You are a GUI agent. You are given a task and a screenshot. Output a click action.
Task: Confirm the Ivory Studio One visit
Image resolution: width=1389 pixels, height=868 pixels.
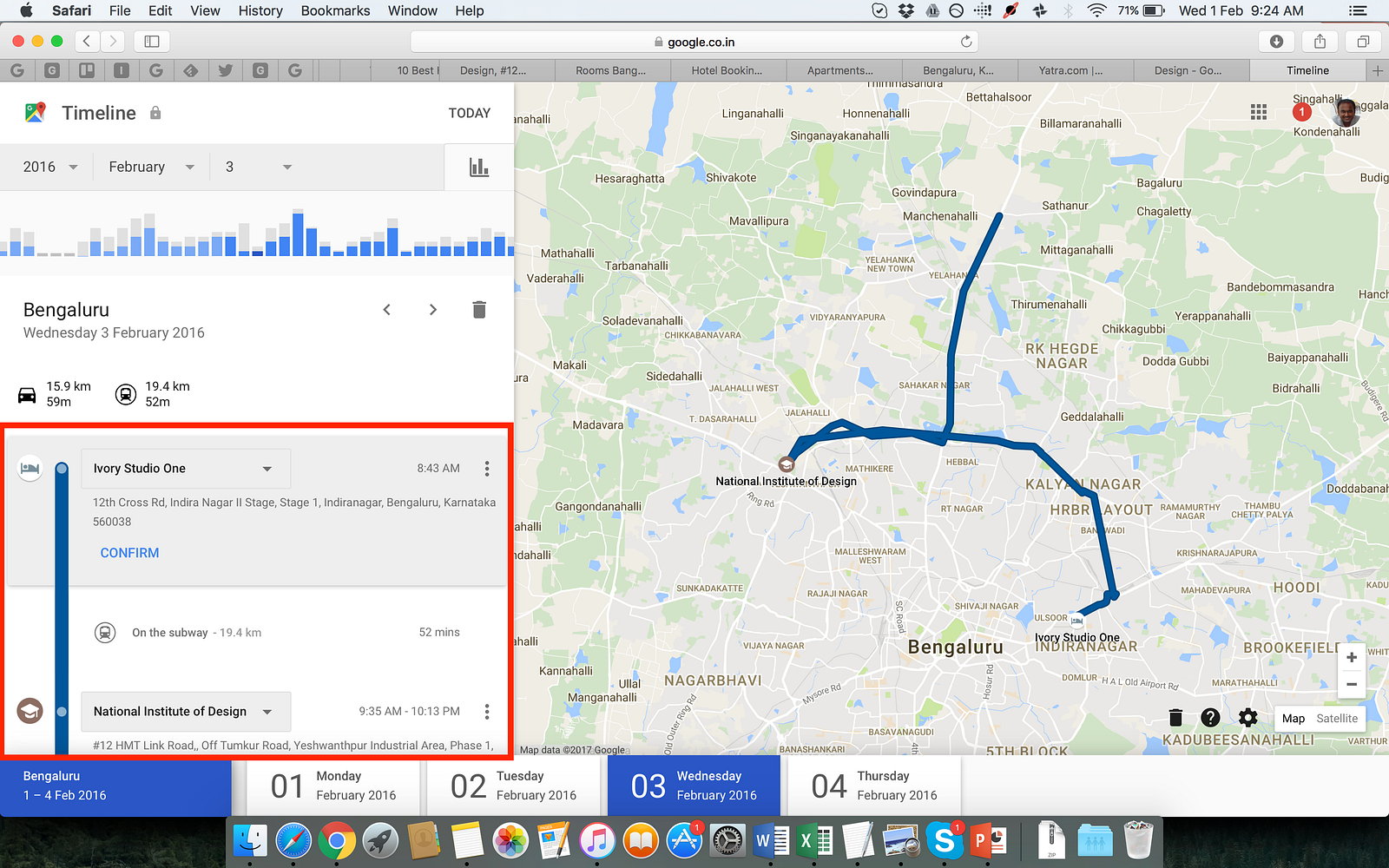pyautogui.click(x=129, y=553)
